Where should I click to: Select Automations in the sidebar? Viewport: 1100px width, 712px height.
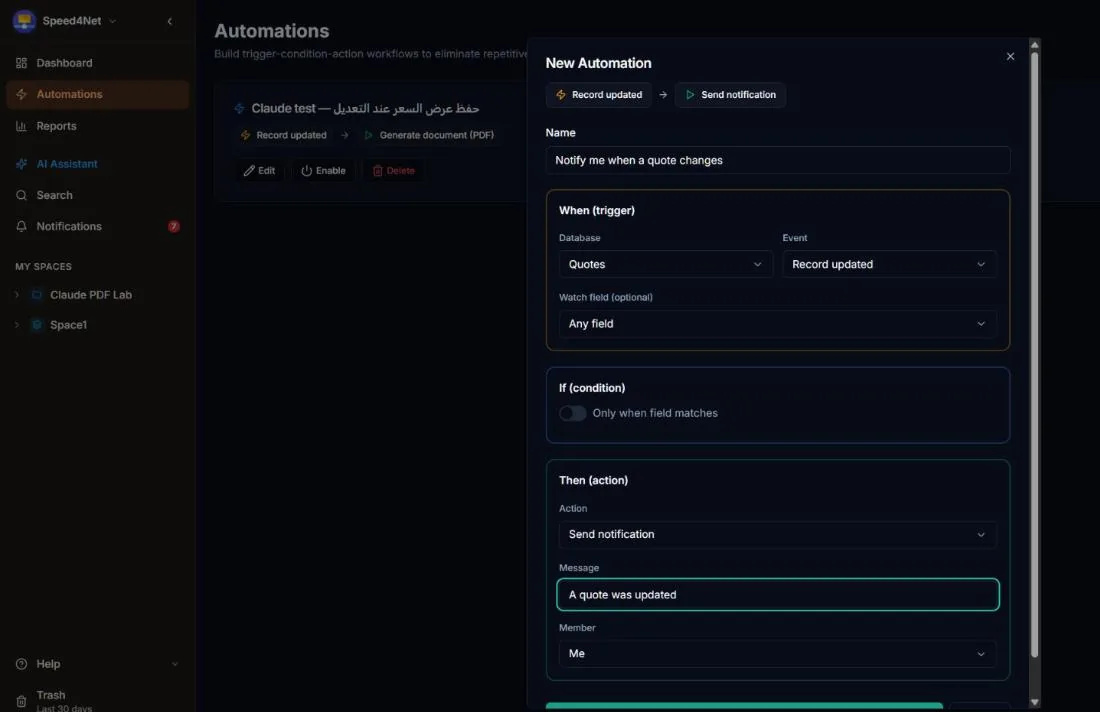pos(98,94)
